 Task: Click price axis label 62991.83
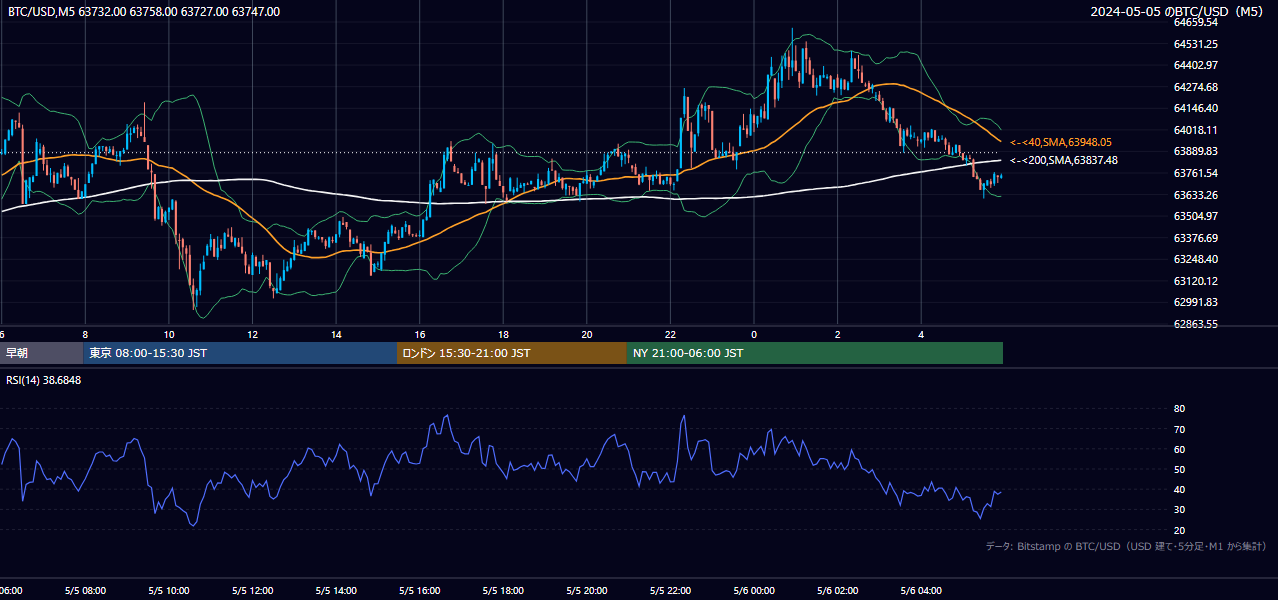1195,302
